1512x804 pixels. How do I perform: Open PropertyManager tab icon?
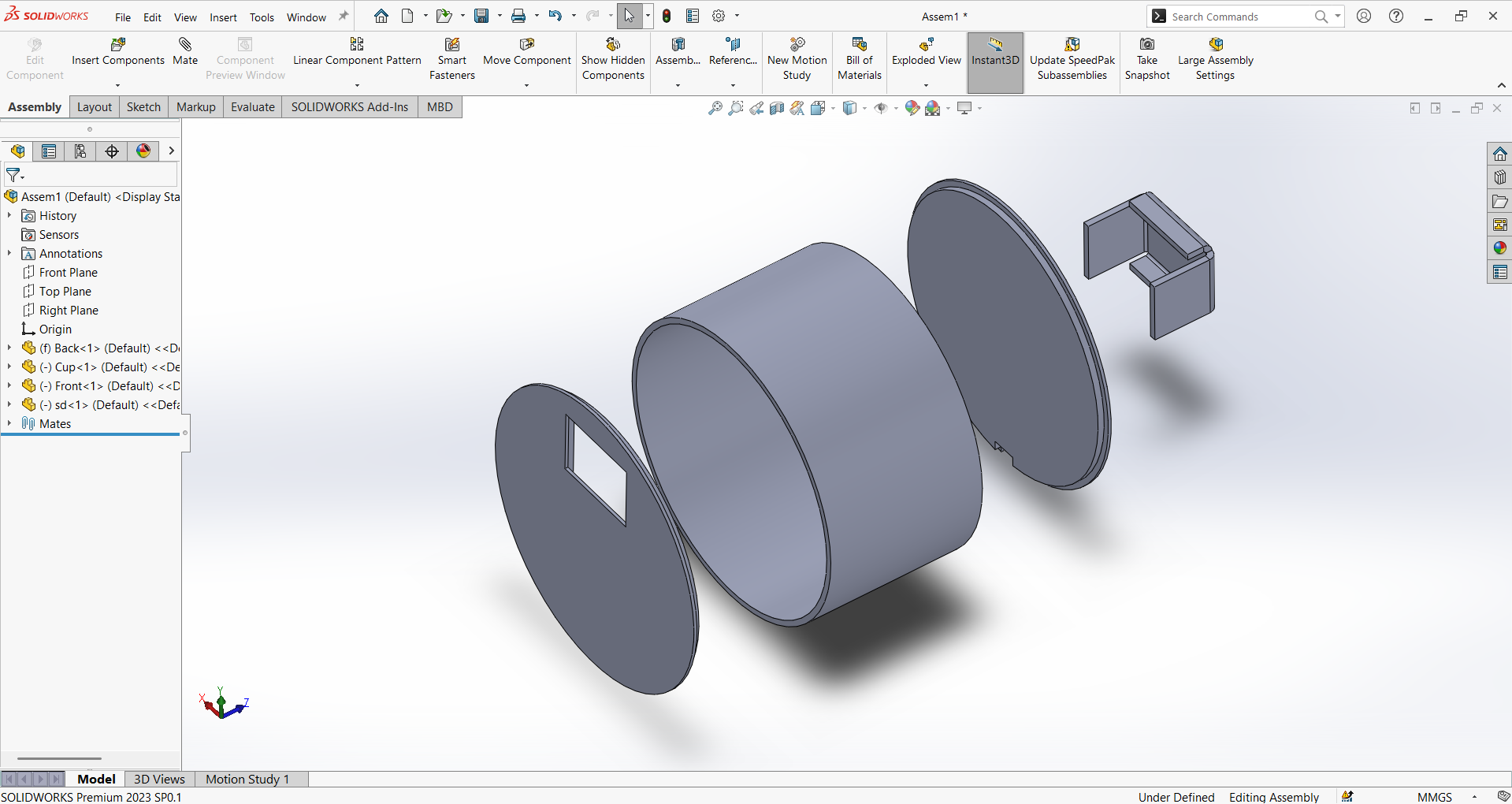pos(49,151)
